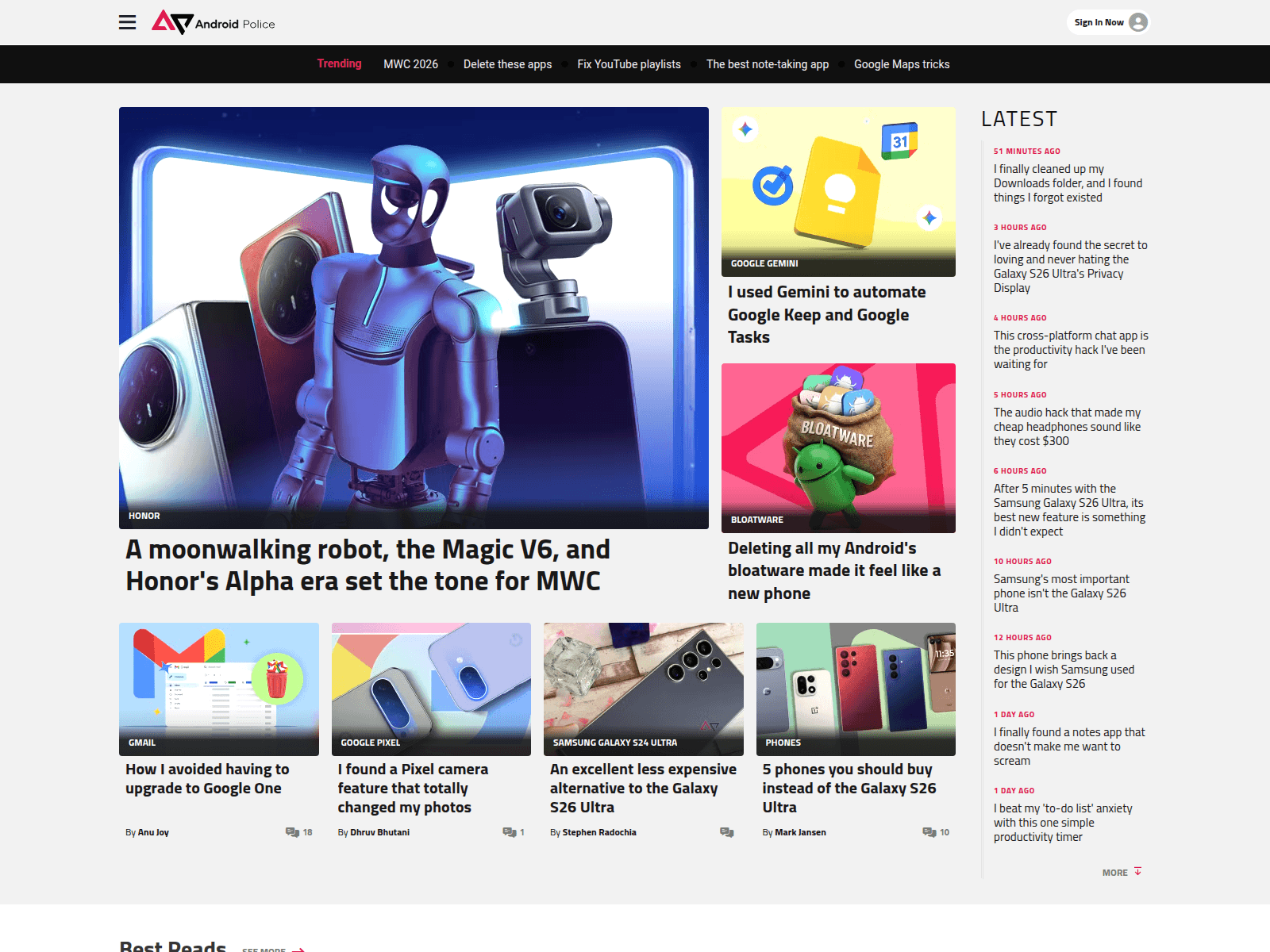
Task: Open Delete these apps trending topic
Action: (x=507, y=64)
